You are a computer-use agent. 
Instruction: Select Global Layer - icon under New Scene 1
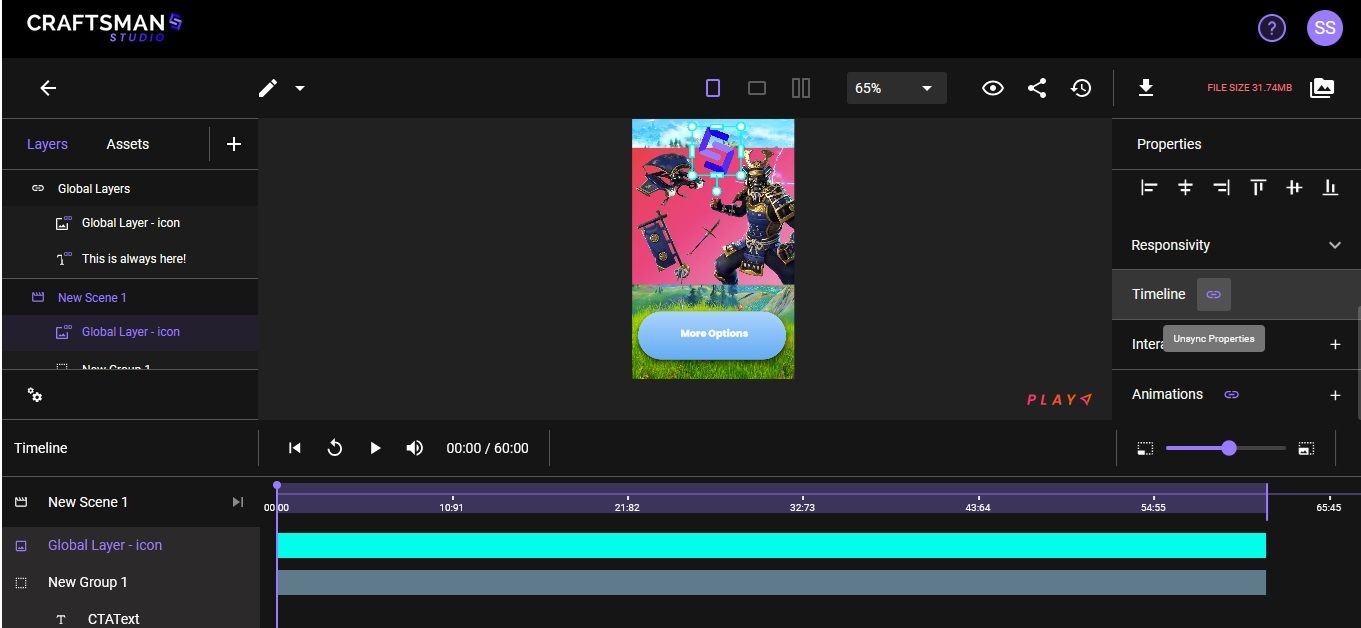pyautogui.click(x=130, y=332)
